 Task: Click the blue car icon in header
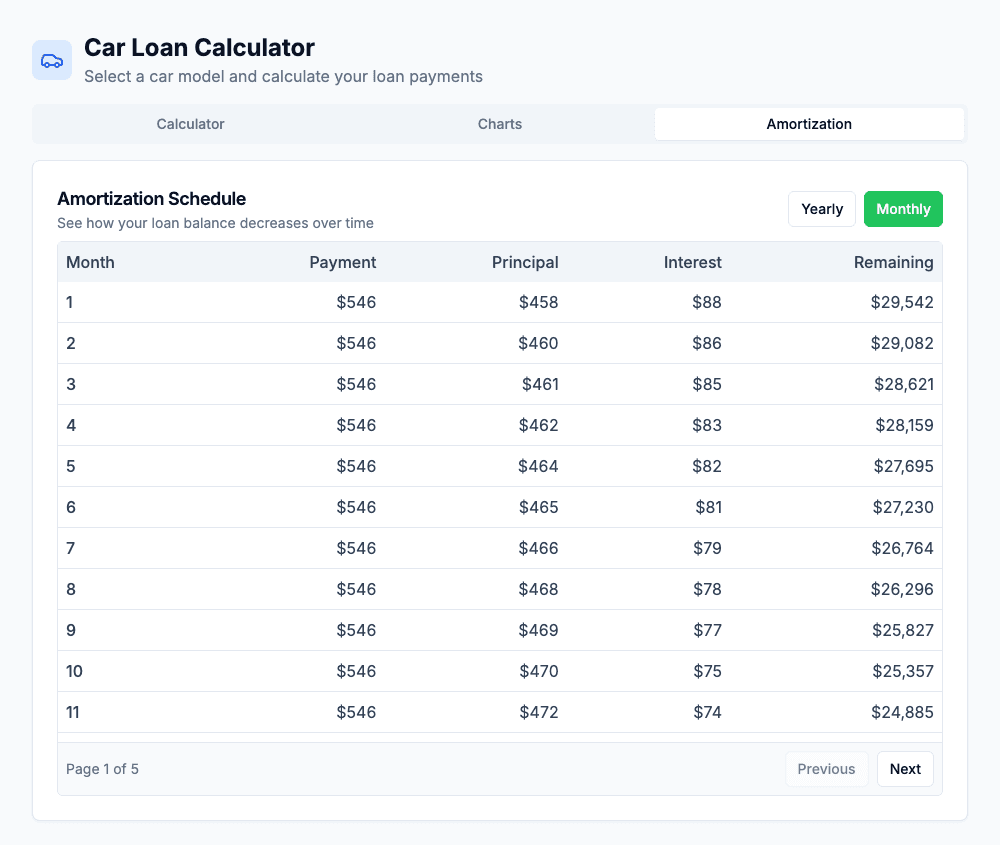tap(52, 61)
